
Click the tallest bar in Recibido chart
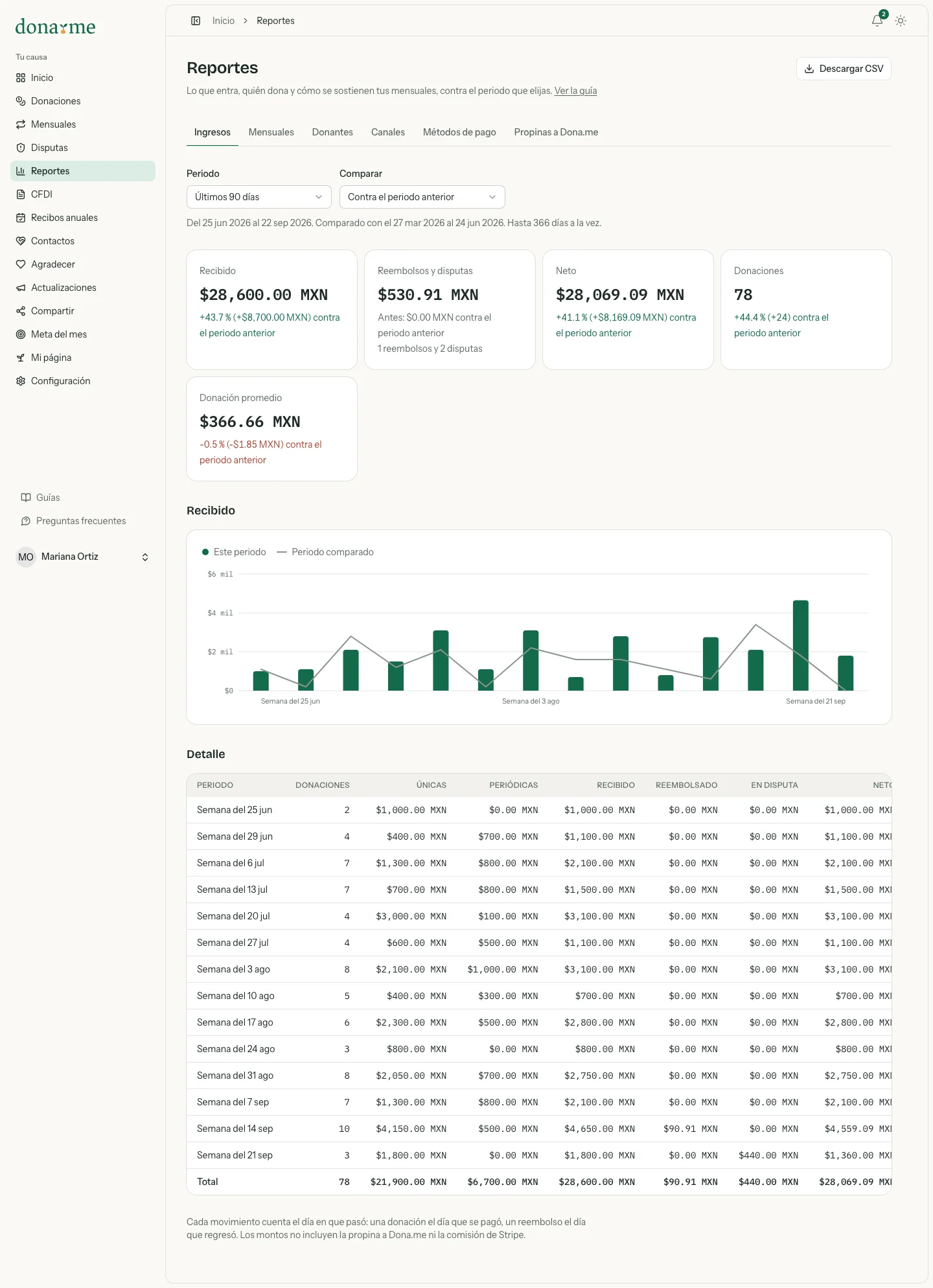[801, 645]
